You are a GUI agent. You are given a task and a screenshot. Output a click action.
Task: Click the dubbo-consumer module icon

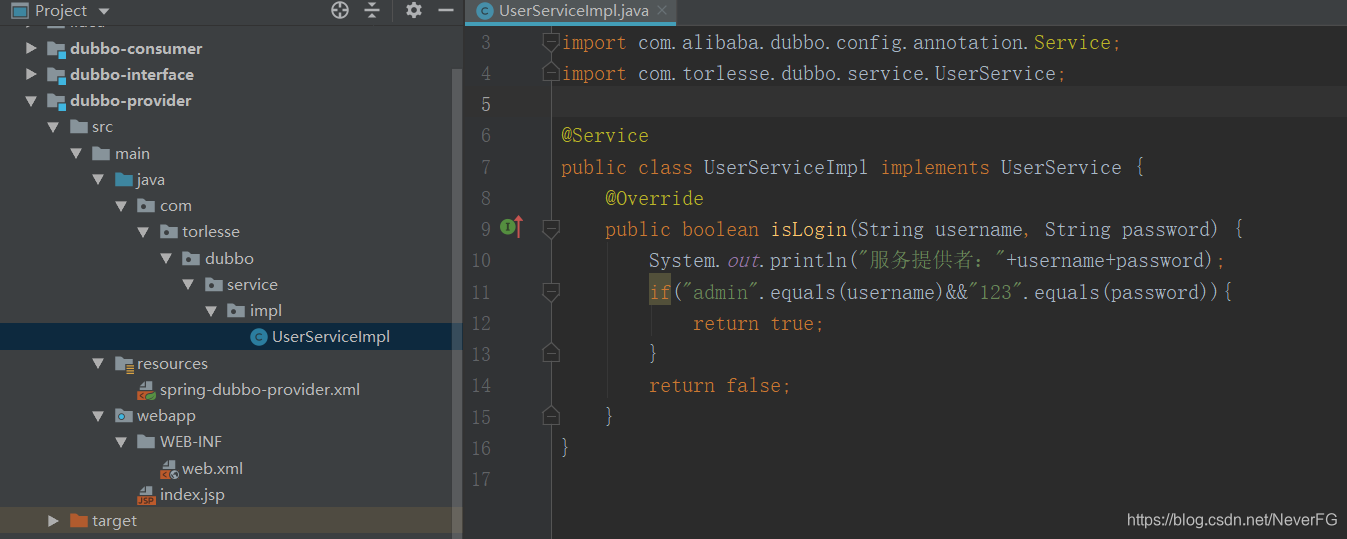(55, 48)
